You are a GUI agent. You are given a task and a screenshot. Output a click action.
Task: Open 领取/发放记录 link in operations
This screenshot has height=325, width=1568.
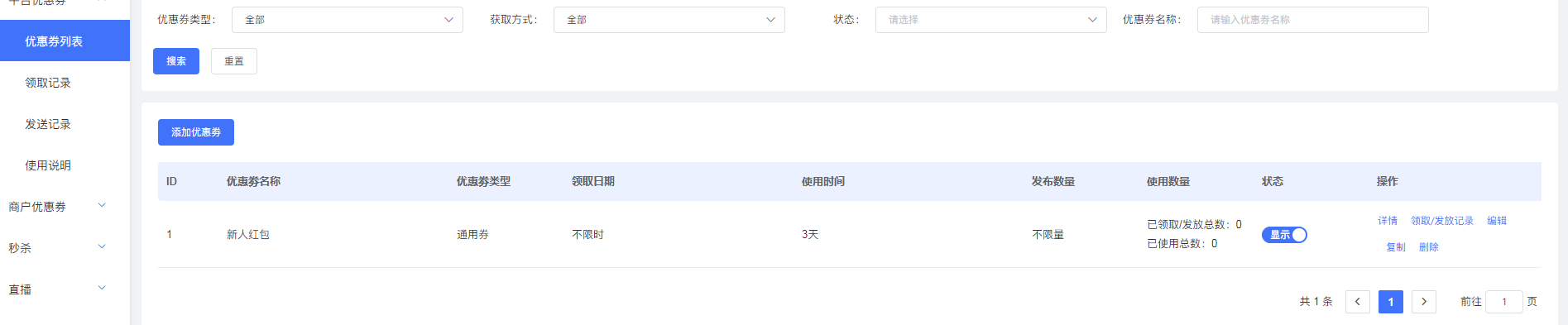pos(1442,221)
